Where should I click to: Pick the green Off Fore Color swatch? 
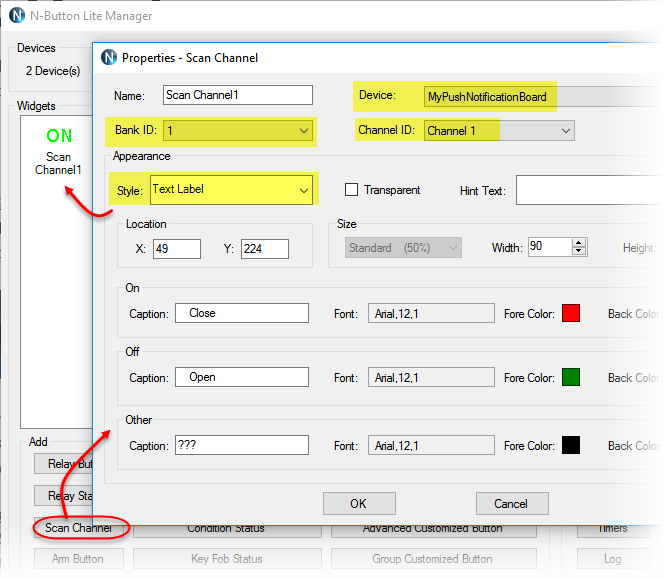[570, 377]
